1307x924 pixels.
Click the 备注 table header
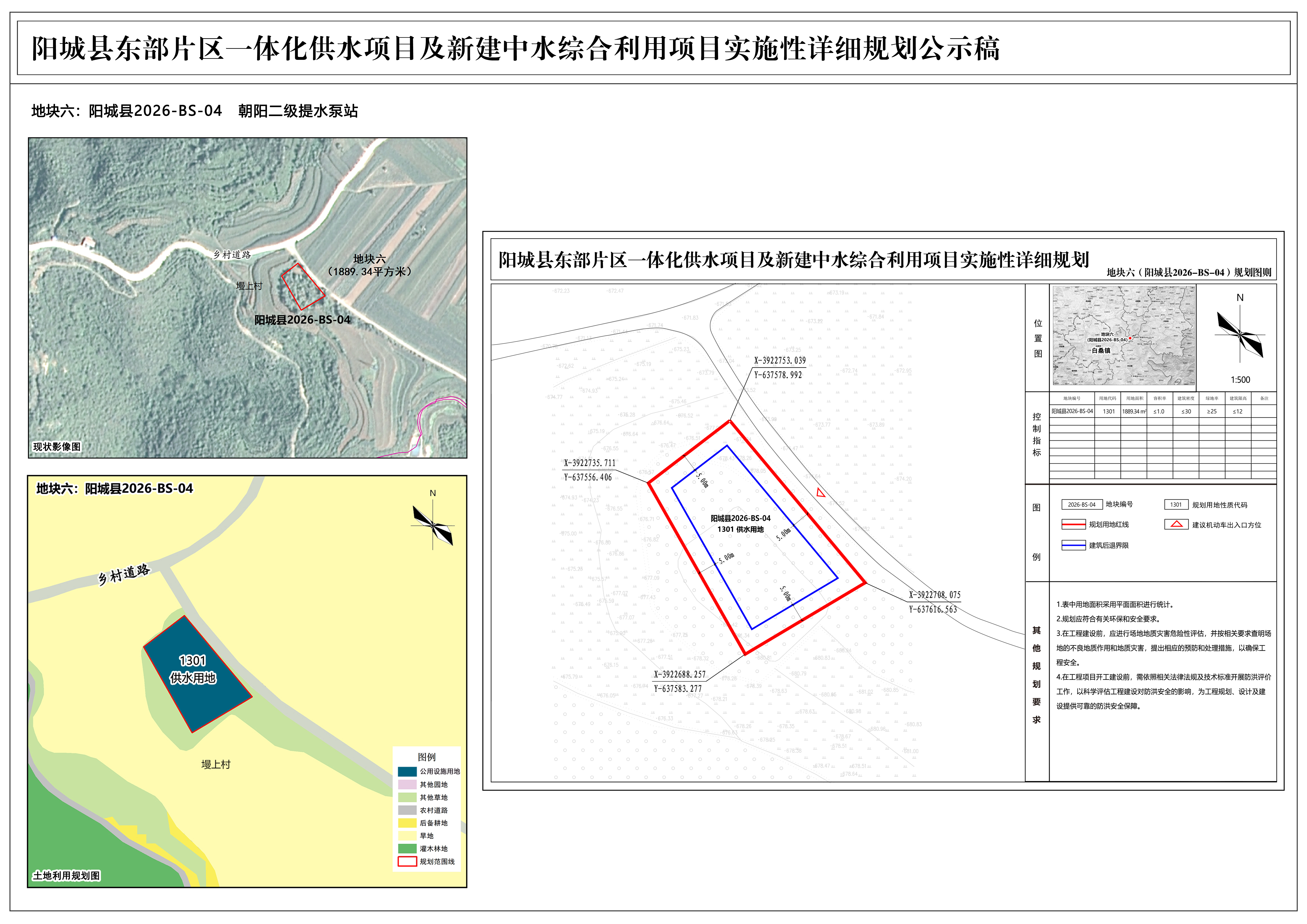click(x=1264, y=399)
